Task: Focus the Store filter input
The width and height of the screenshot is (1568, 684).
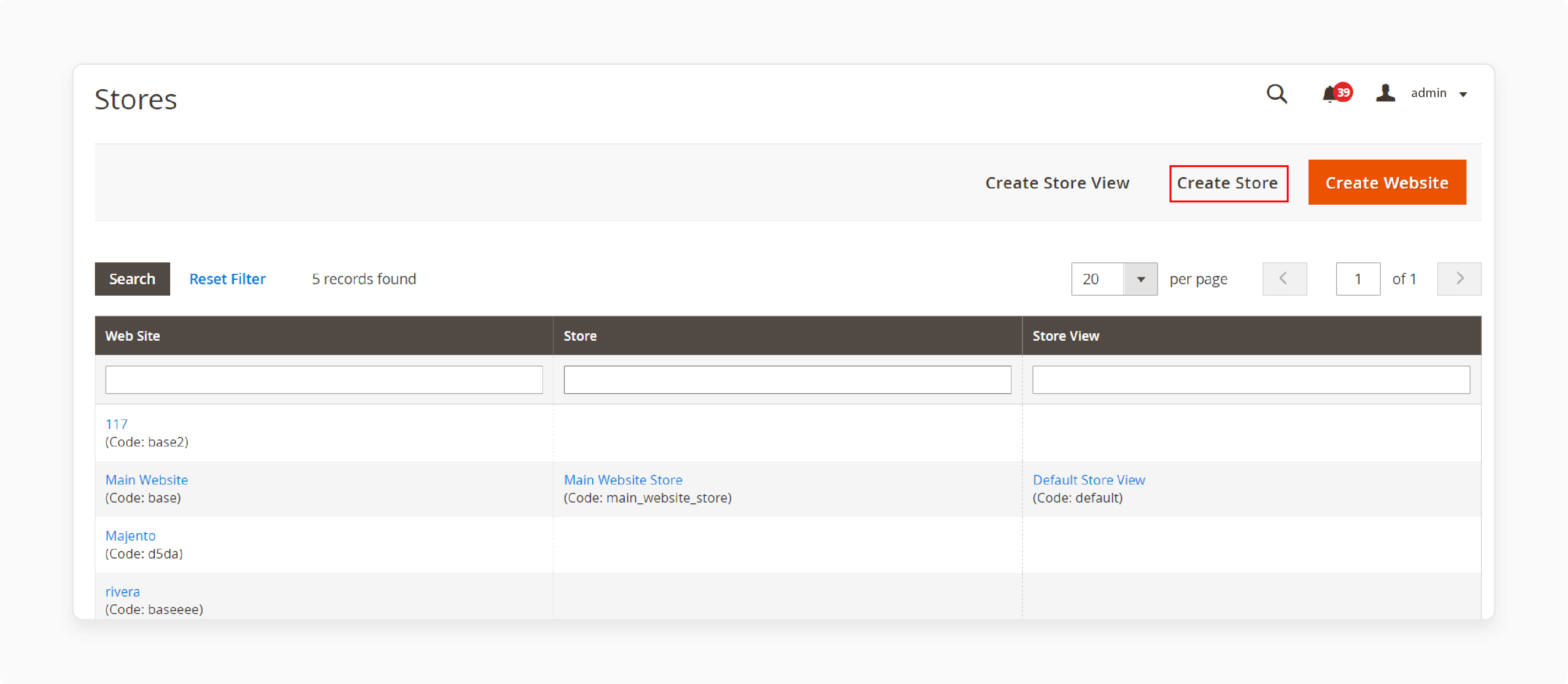Action: point(787,380)
